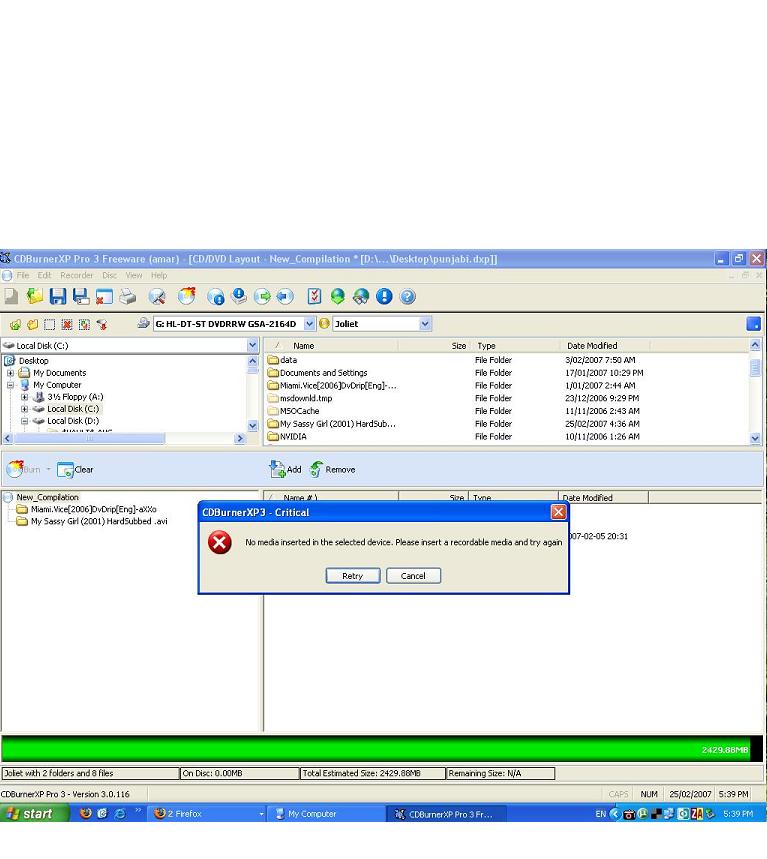Open the Burn button dropdown arrow

point(48,469)
